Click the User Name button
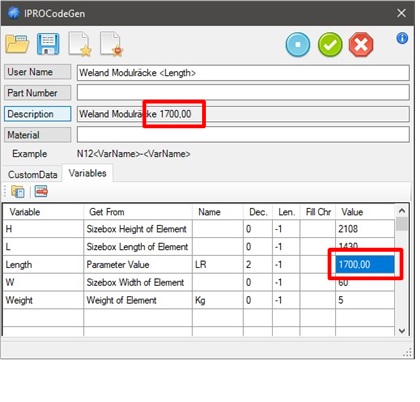This screenshot has width=420, height=402. click(38, 72)
